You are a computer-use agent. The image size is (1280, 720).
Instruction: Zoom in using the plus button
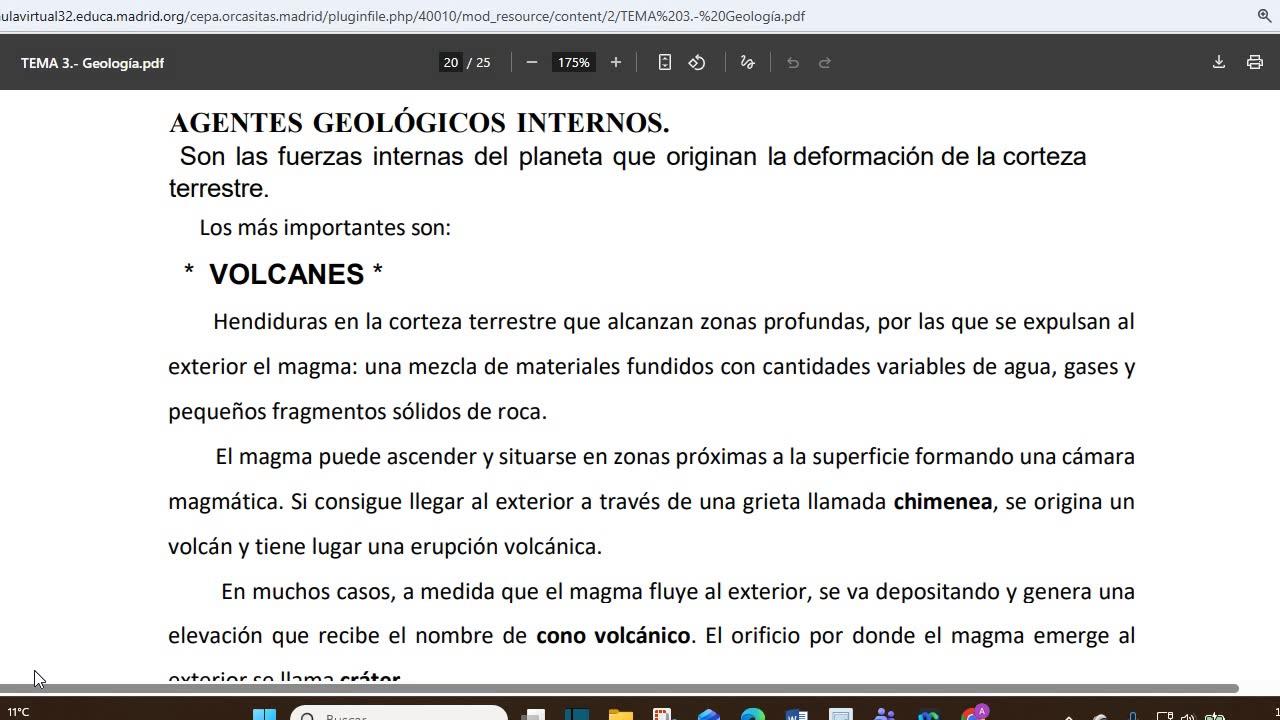point(616,62)
